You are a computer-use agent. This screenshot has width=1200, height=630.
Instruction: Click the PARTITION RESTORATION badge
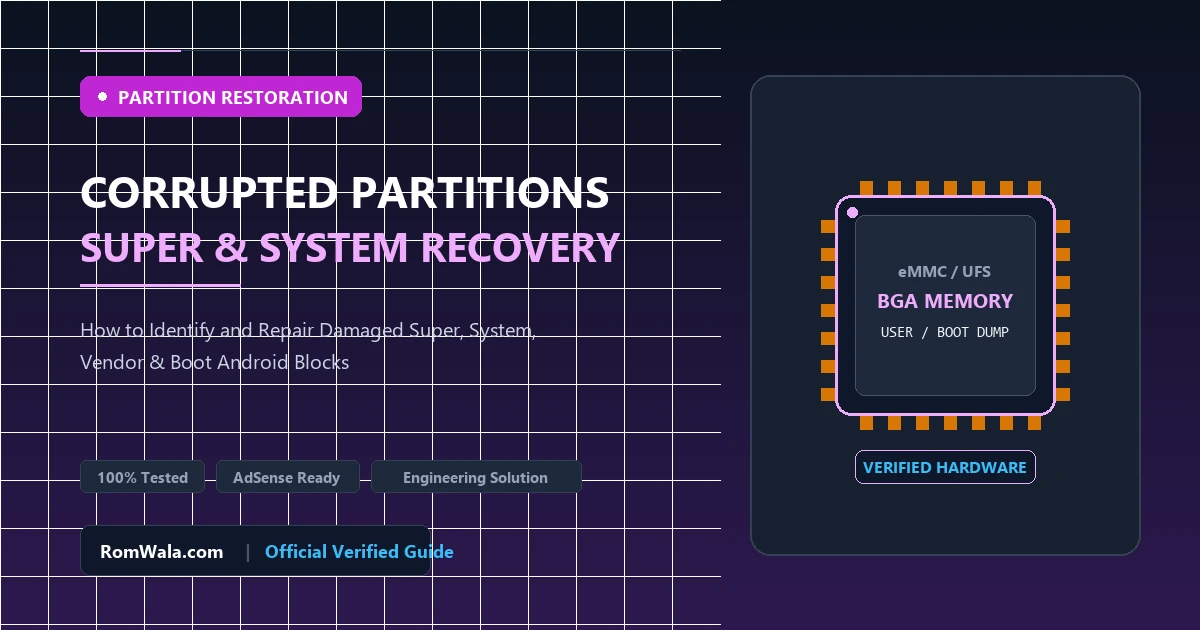221,97
